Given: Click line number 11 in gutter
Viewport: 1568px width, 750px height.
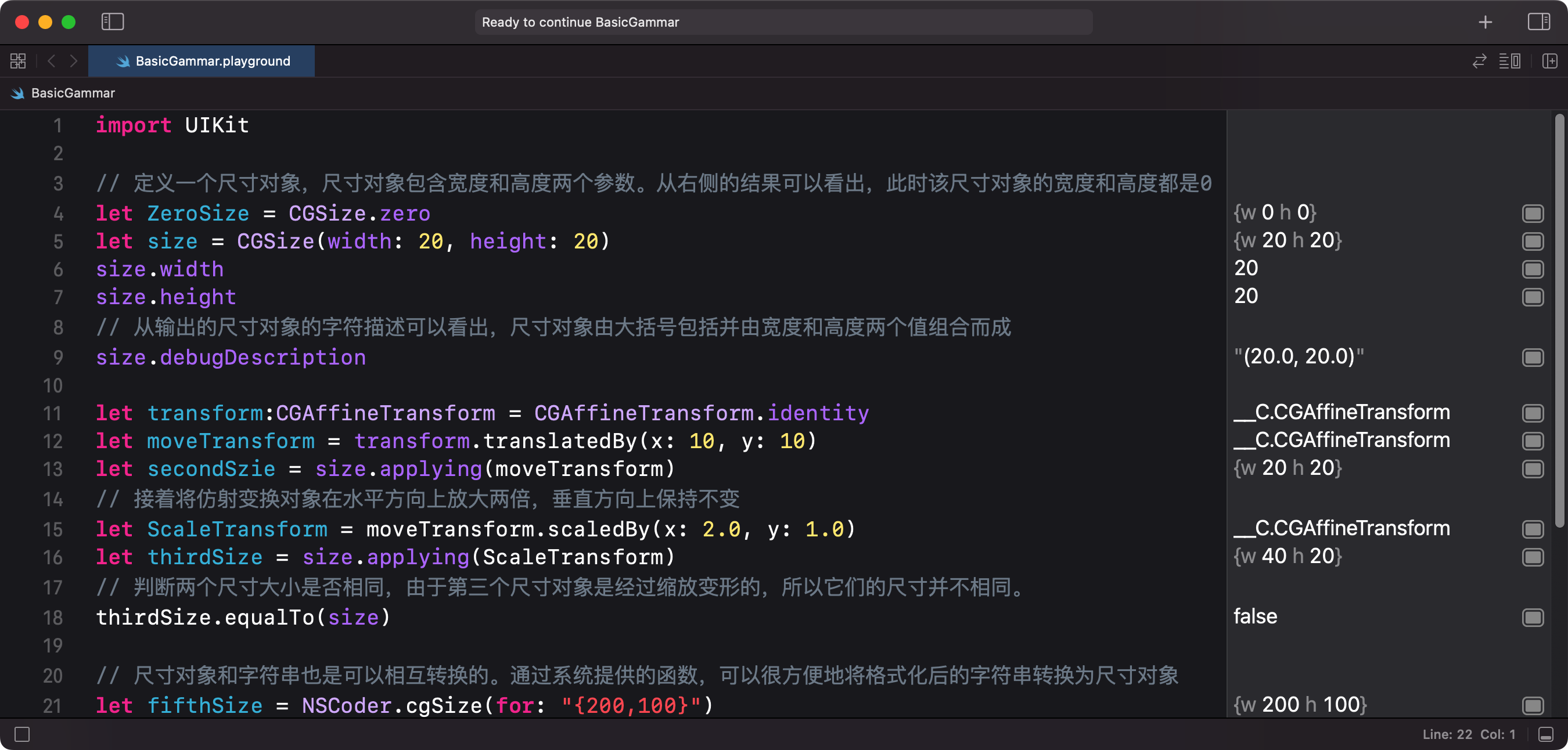Looking at the screenshot, I should tap(53, 413).
